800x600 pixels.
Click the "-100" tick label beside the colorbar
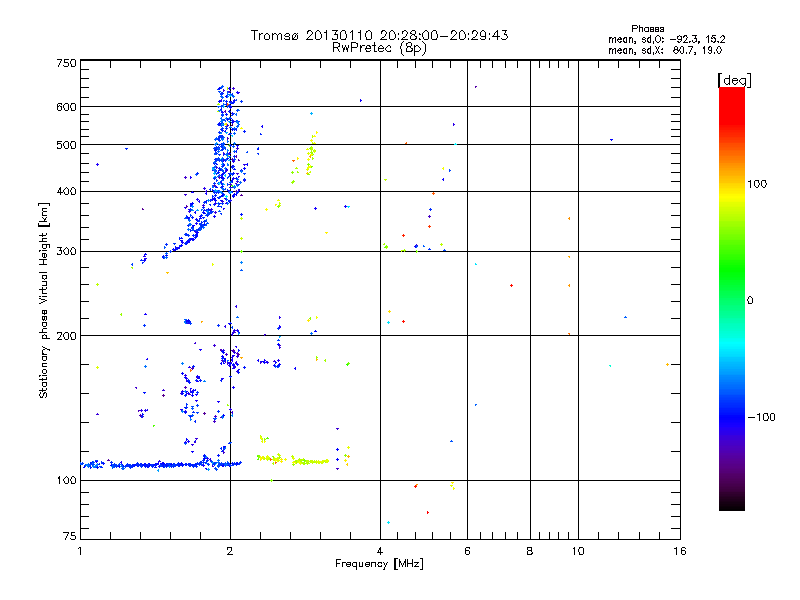762,417
